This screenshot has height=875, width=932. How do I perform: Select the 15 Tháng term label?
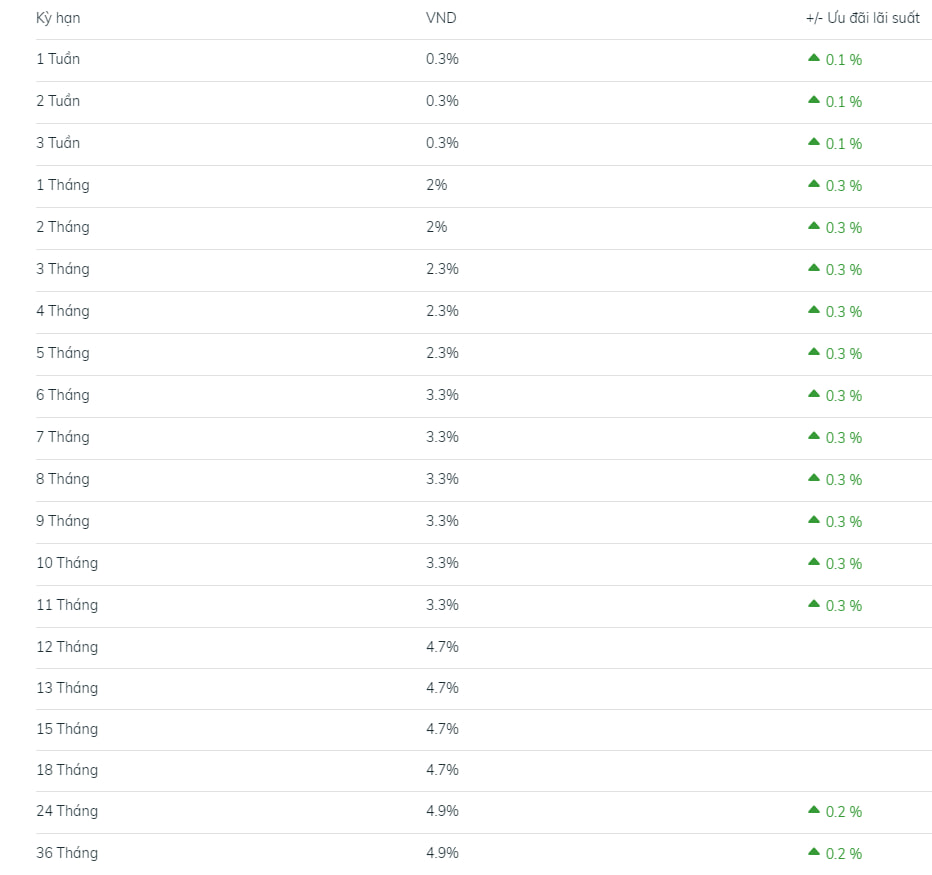point(67,729)
